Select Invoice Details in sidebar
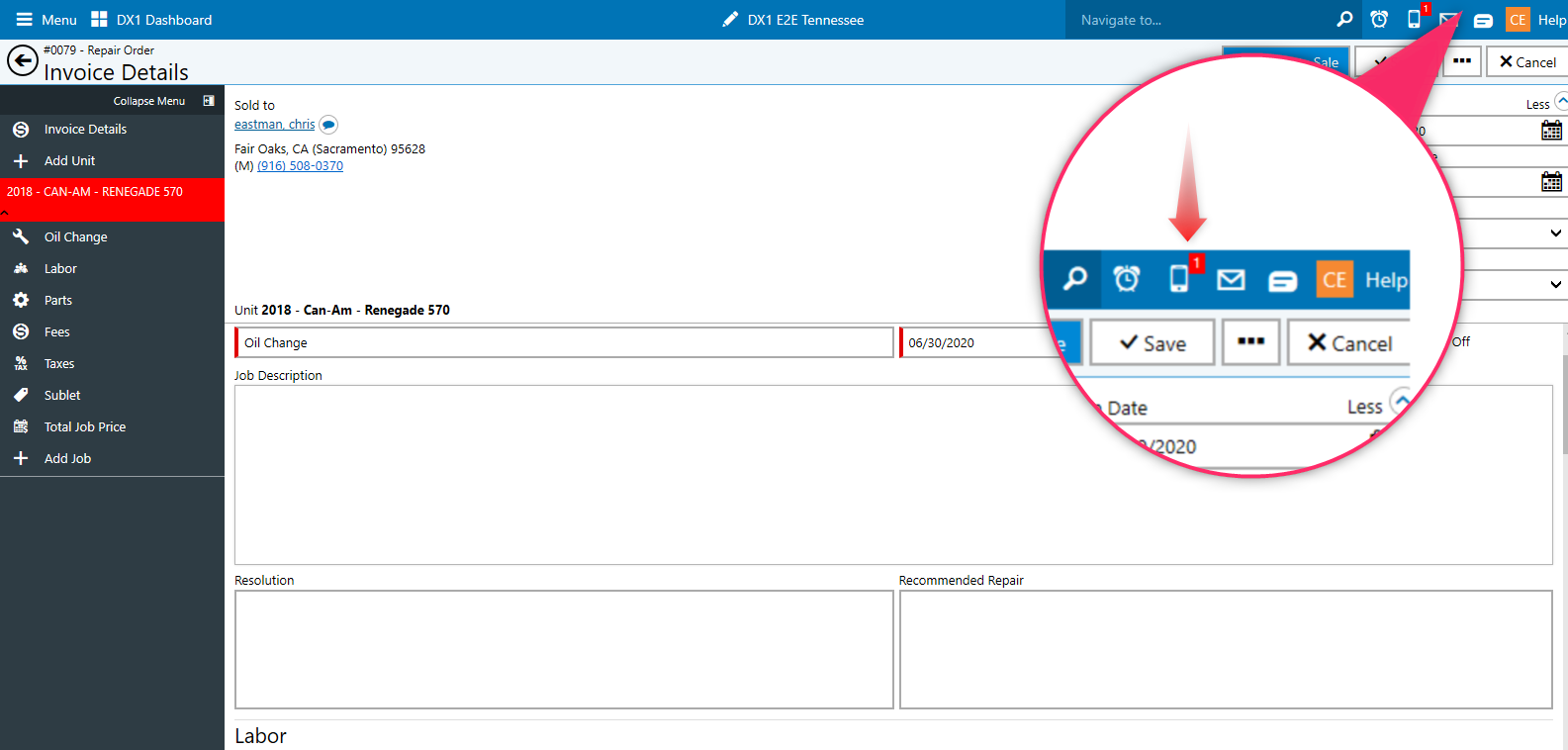This screenshot has height=750, width=1568. tap(112, 130)
